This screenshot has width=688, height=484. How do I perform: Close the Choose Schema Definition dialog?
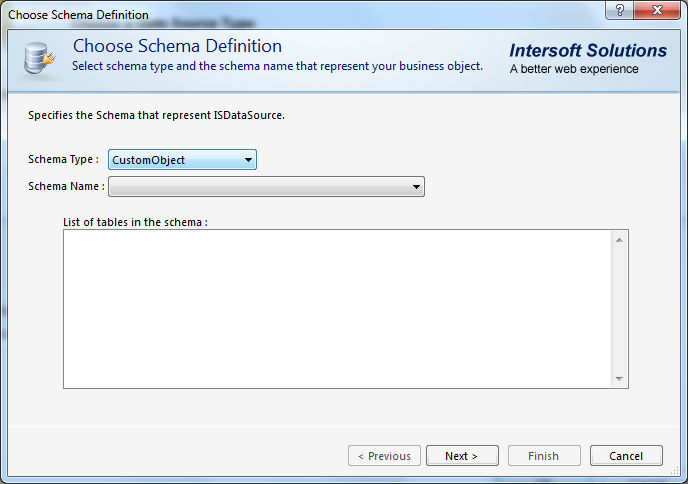coord(657,10)
